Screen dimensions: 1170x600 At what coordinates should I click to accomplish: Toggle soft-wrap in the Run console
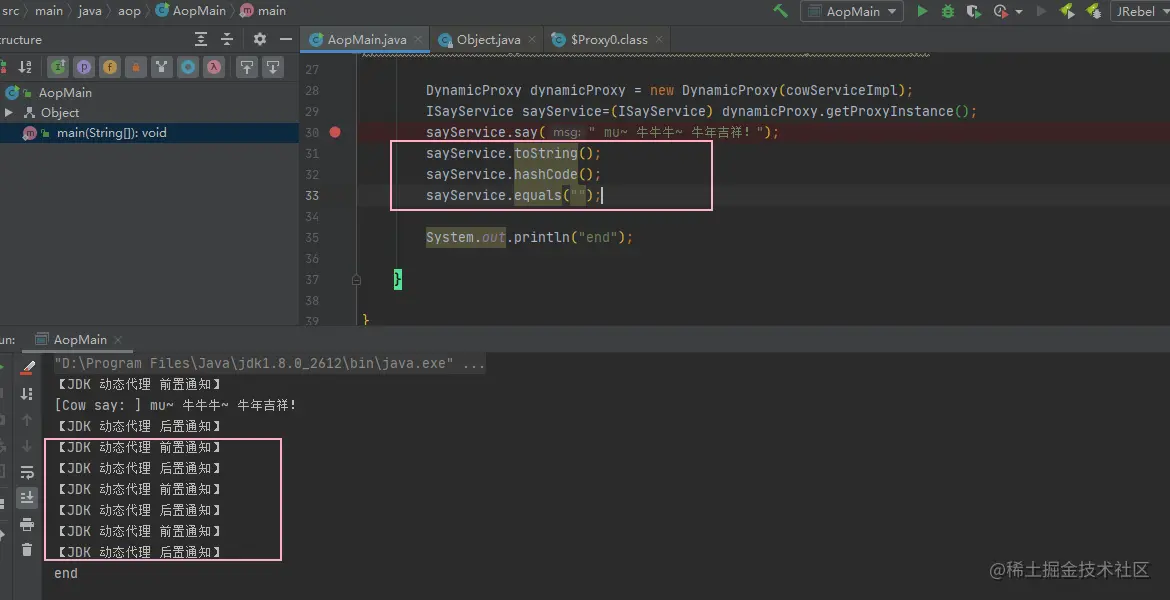click(27, 472)
